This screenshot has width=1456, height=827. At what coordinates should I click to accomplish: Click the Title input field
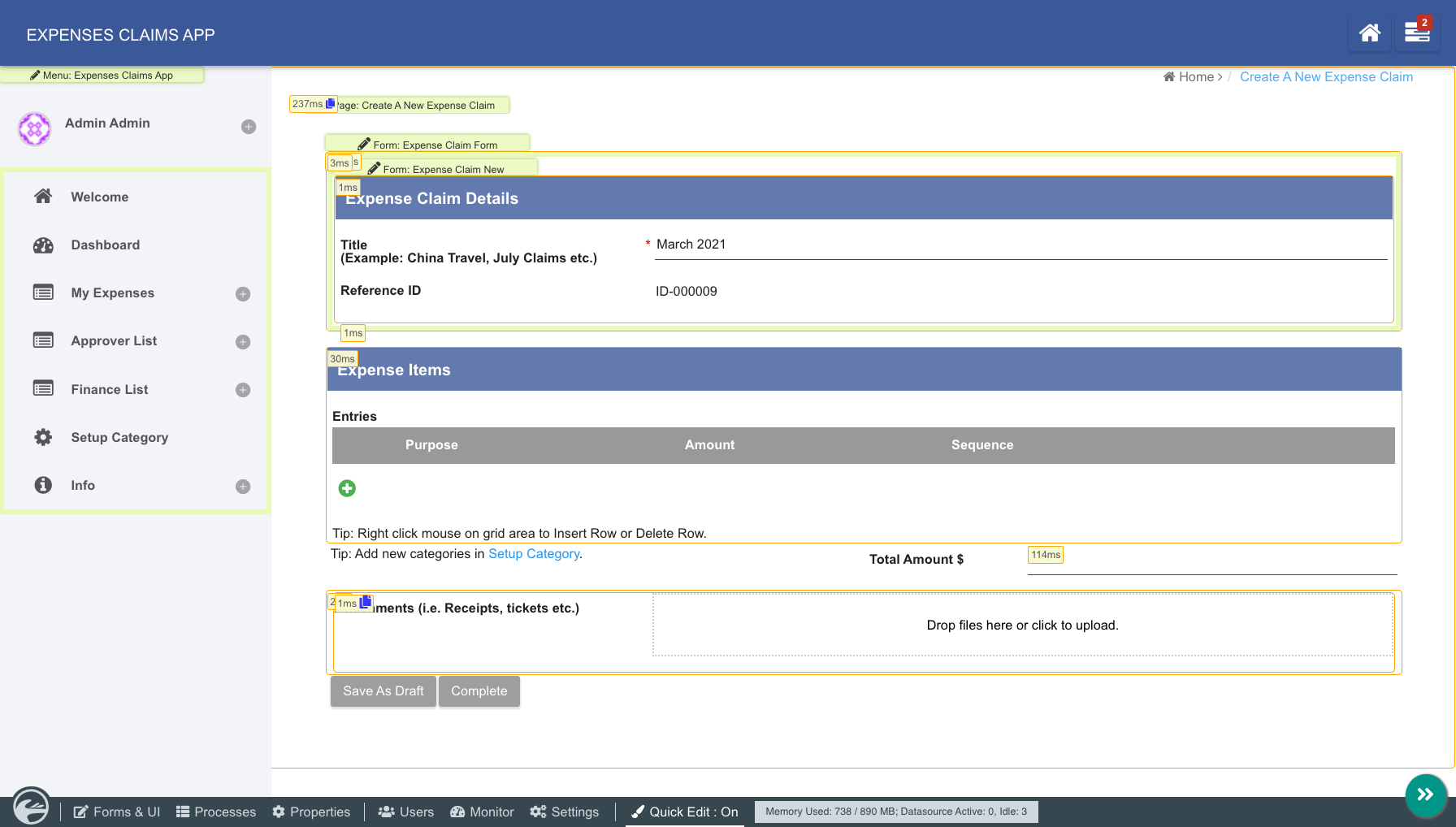[1020, 245]
